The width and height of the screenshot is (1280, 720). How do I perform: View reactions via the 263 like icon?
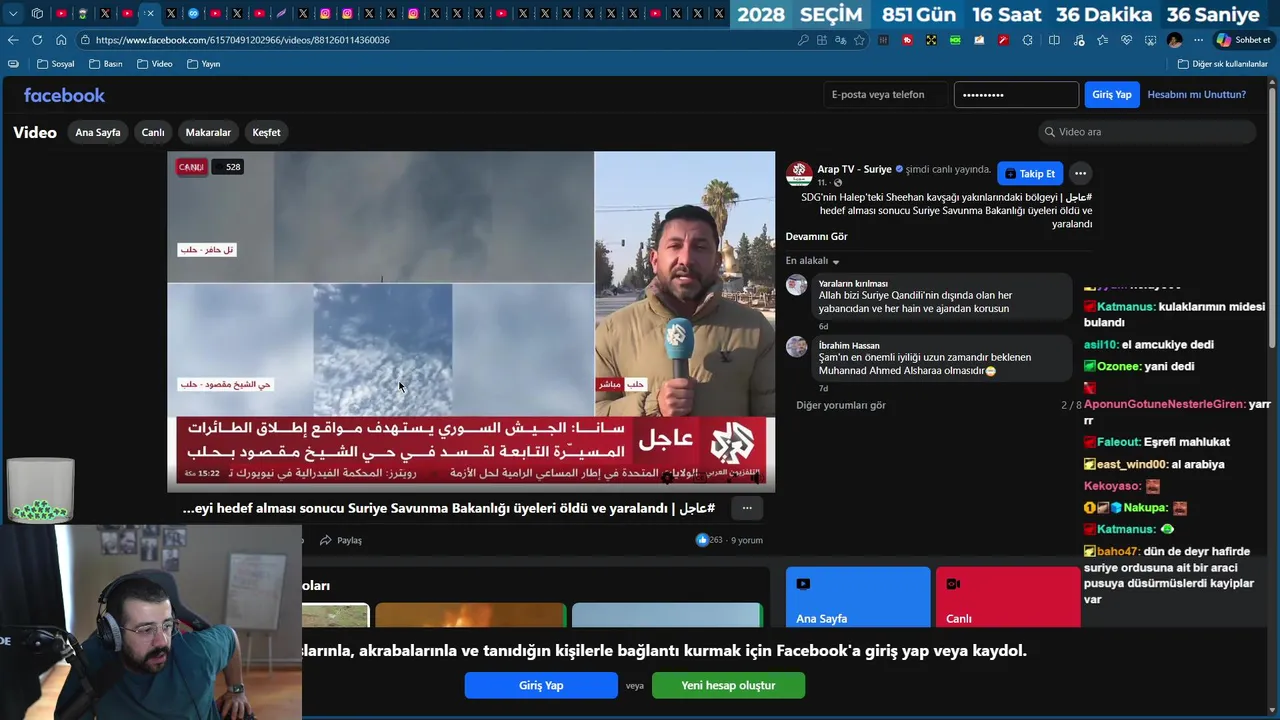702,540
